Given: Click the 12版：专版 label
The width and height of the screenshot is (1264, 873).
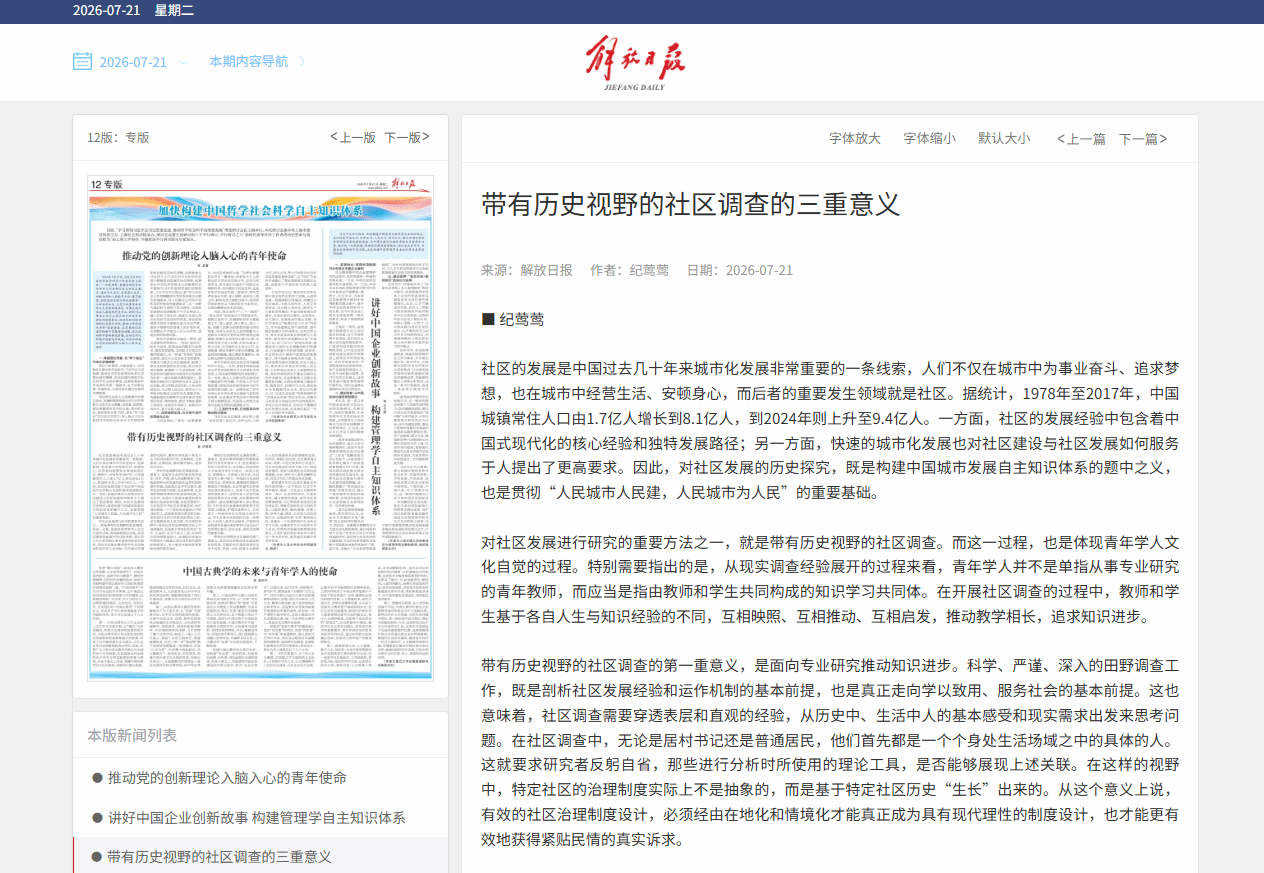Looking at the screenshot, I should 118,137.
